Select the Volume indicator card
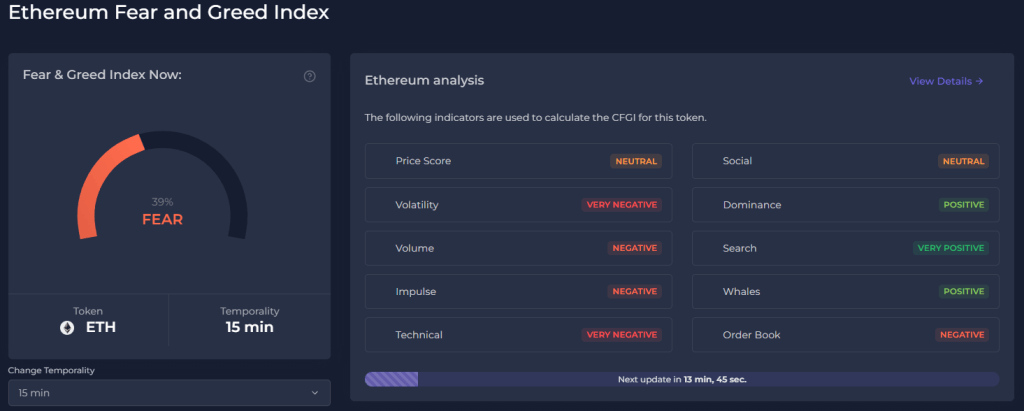The width and height of the screenshot is (1024, 411). tap(519, 248)
